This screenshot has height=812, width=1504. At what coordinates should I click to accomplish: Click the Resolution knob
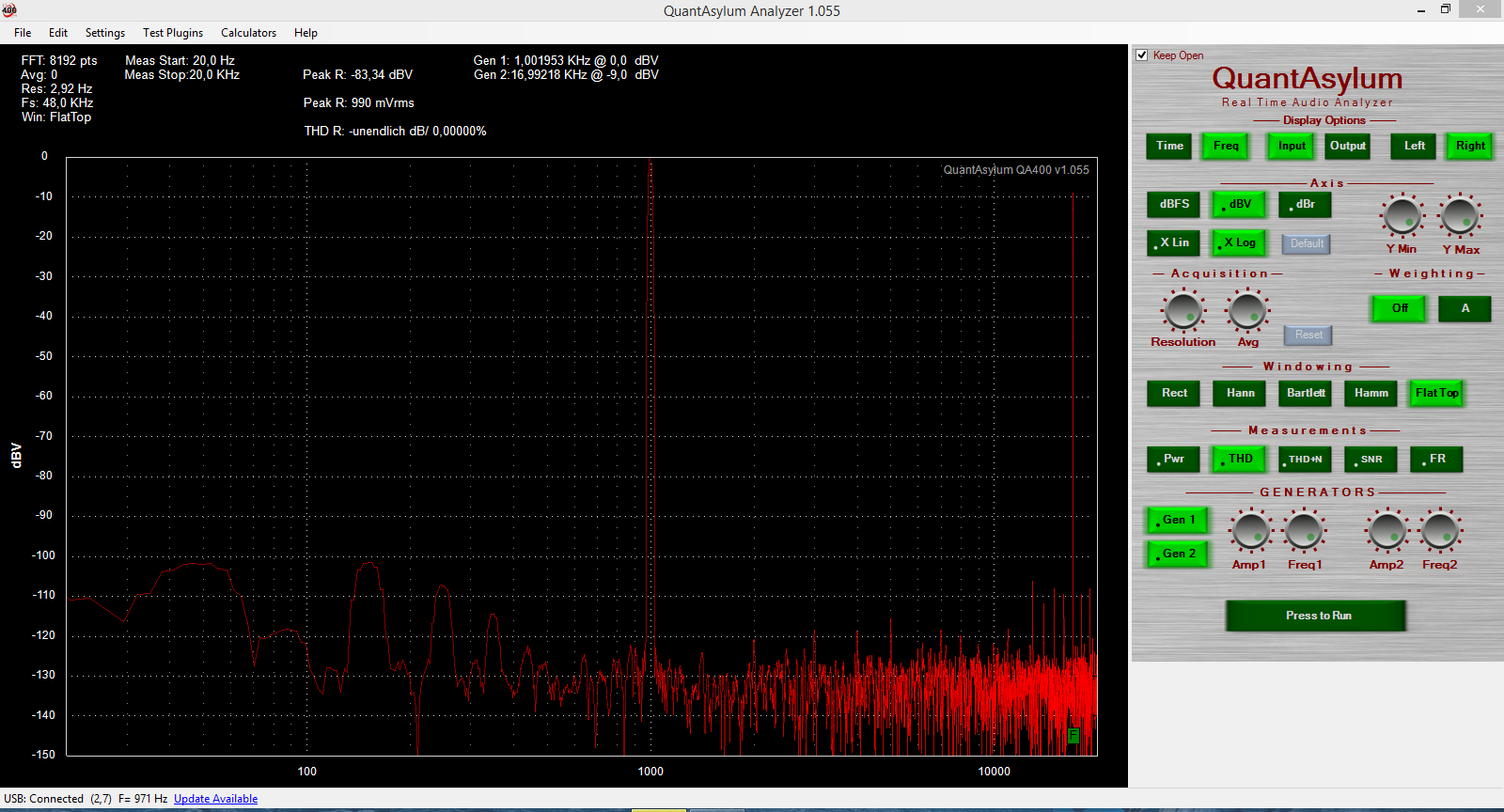tap(1183, 310)
